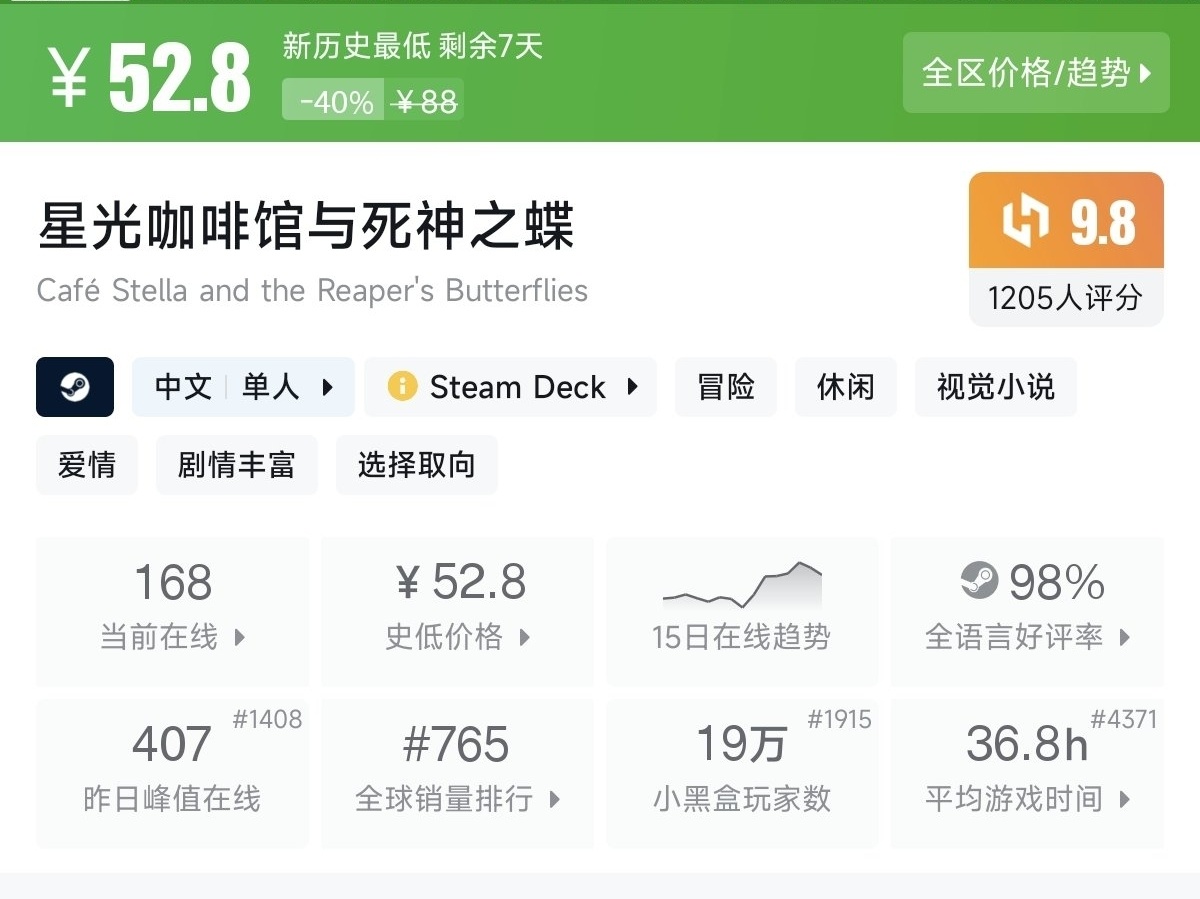
Task: Click the yellow Steam Deck info icon
Action: [x=402, y=387]
